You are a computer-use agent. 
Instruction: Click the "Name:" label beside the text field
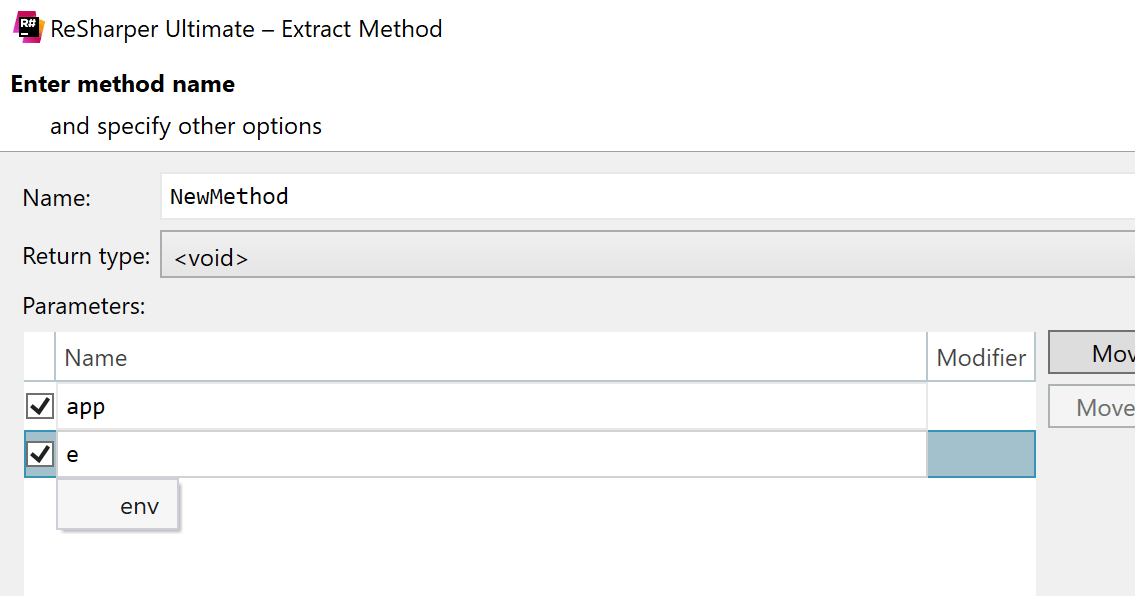56,198
